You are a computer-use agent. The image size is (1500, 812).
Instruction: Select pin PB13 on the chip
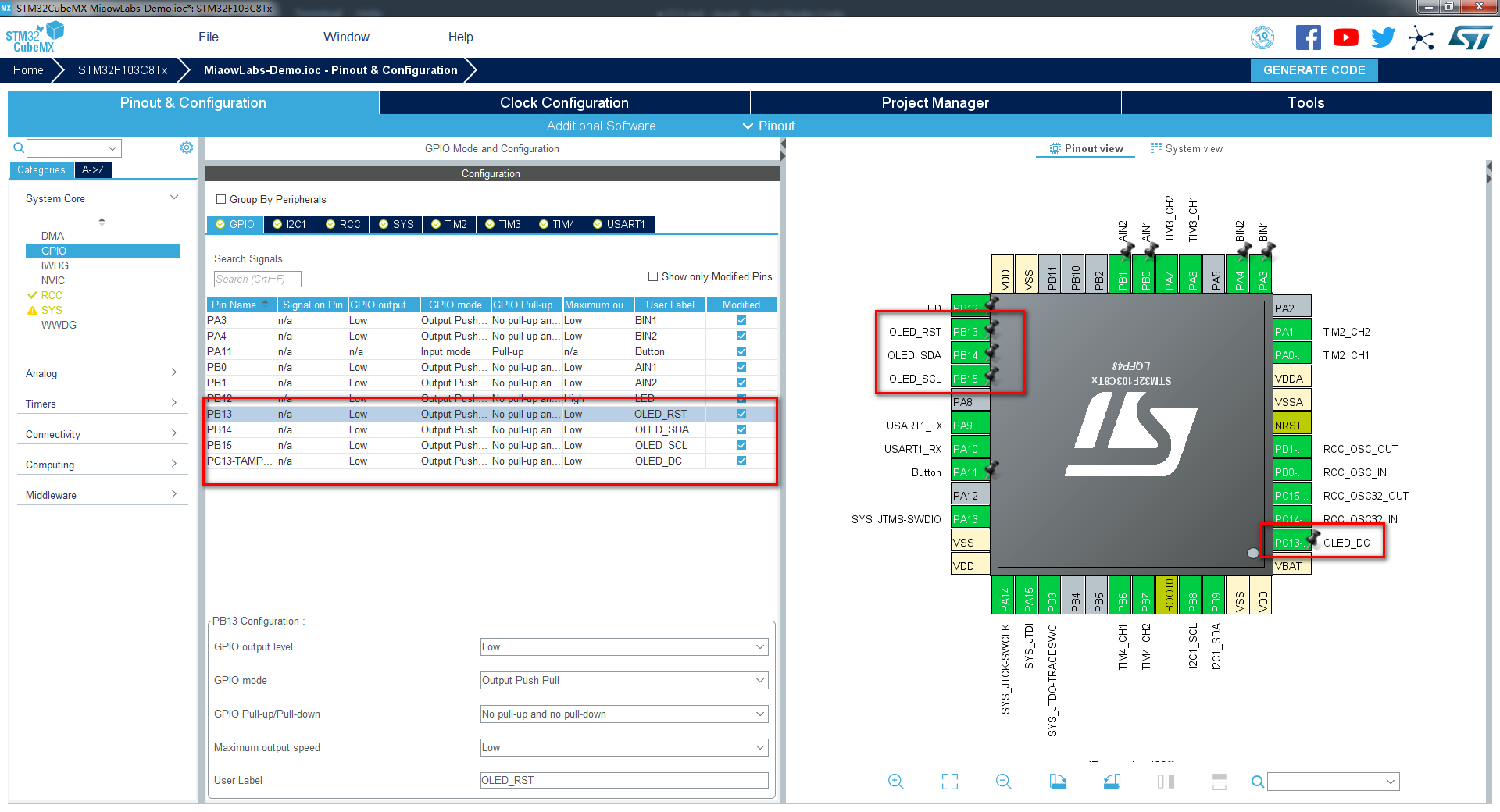point(970,332)
